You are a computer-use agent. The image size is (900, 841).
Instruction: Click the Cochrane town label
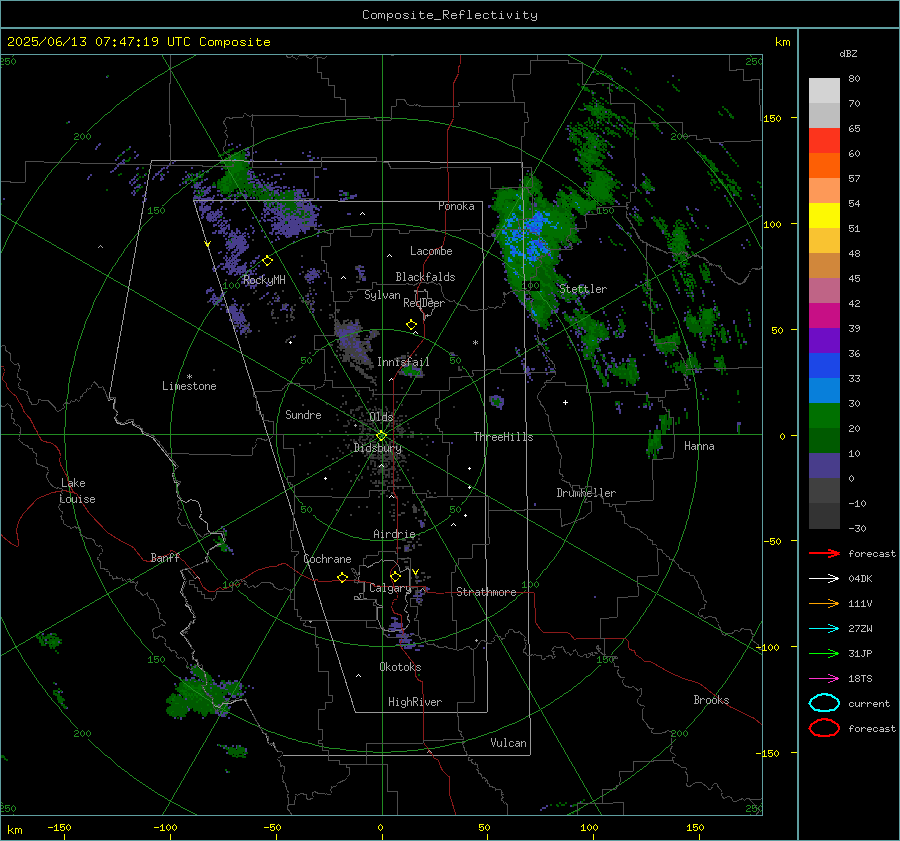tap(327, 559)
